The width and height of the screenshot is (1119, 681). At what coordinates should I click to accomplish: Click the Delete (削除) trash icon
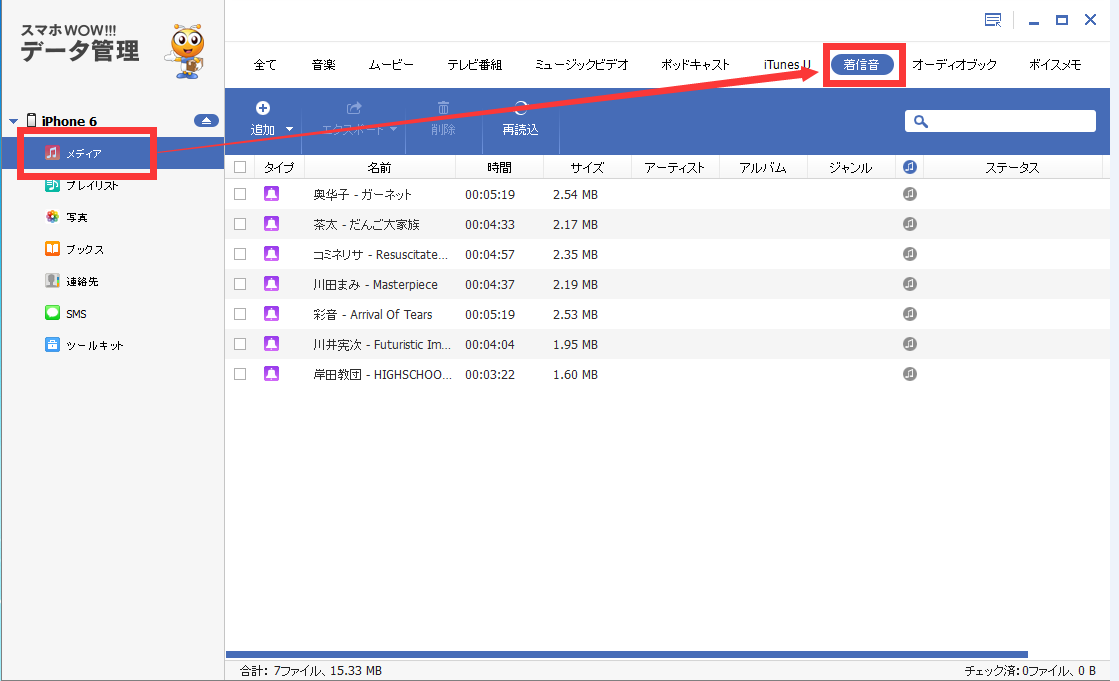tap(443, 108)
